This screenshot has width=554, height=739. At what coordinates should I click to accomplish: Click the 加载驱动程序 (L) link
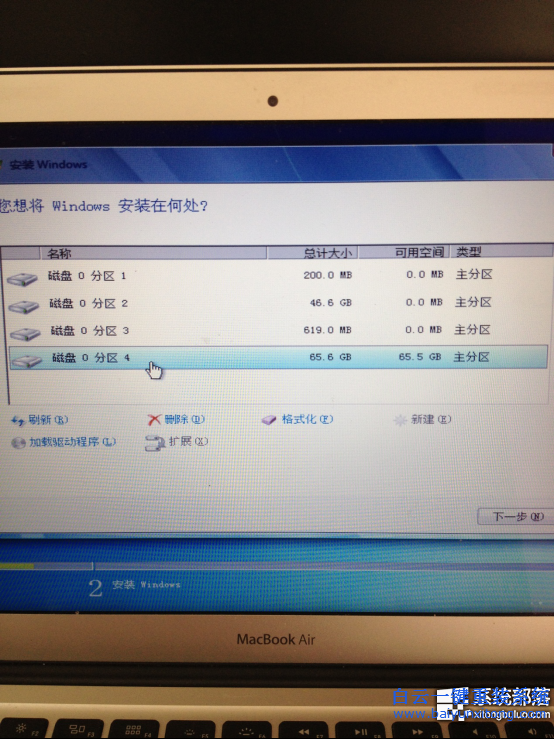click(x=73, y=442)
